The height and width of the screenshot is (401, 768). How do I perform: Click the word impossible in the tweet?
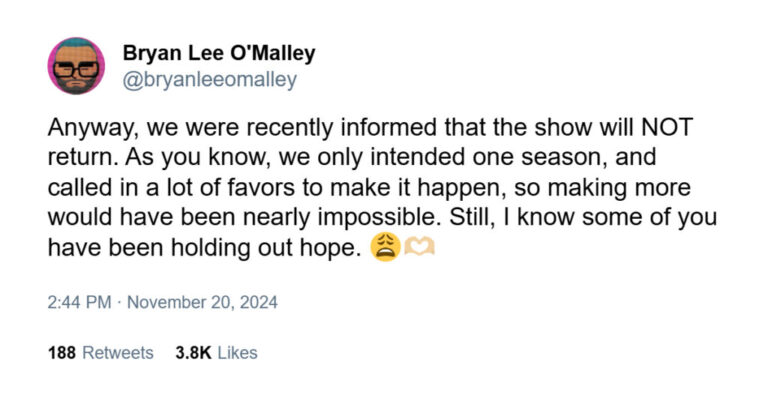[377, 217]
